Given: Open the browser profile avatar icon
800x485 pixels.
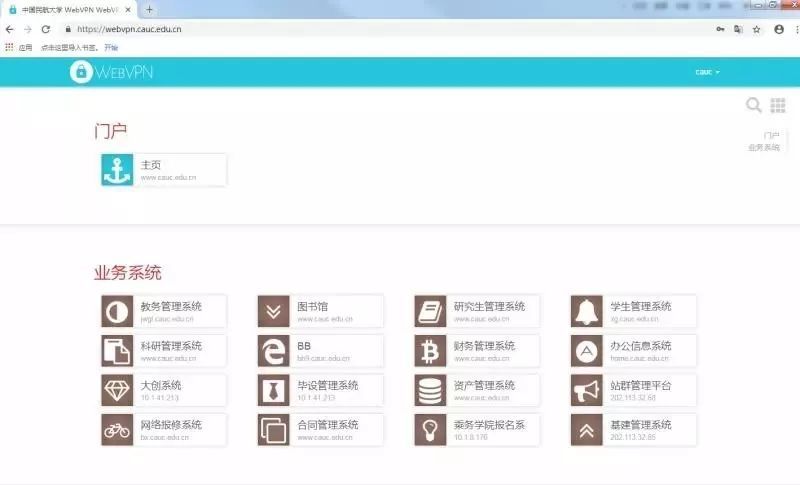Looking at the screenshot, I should click(779, 30).
